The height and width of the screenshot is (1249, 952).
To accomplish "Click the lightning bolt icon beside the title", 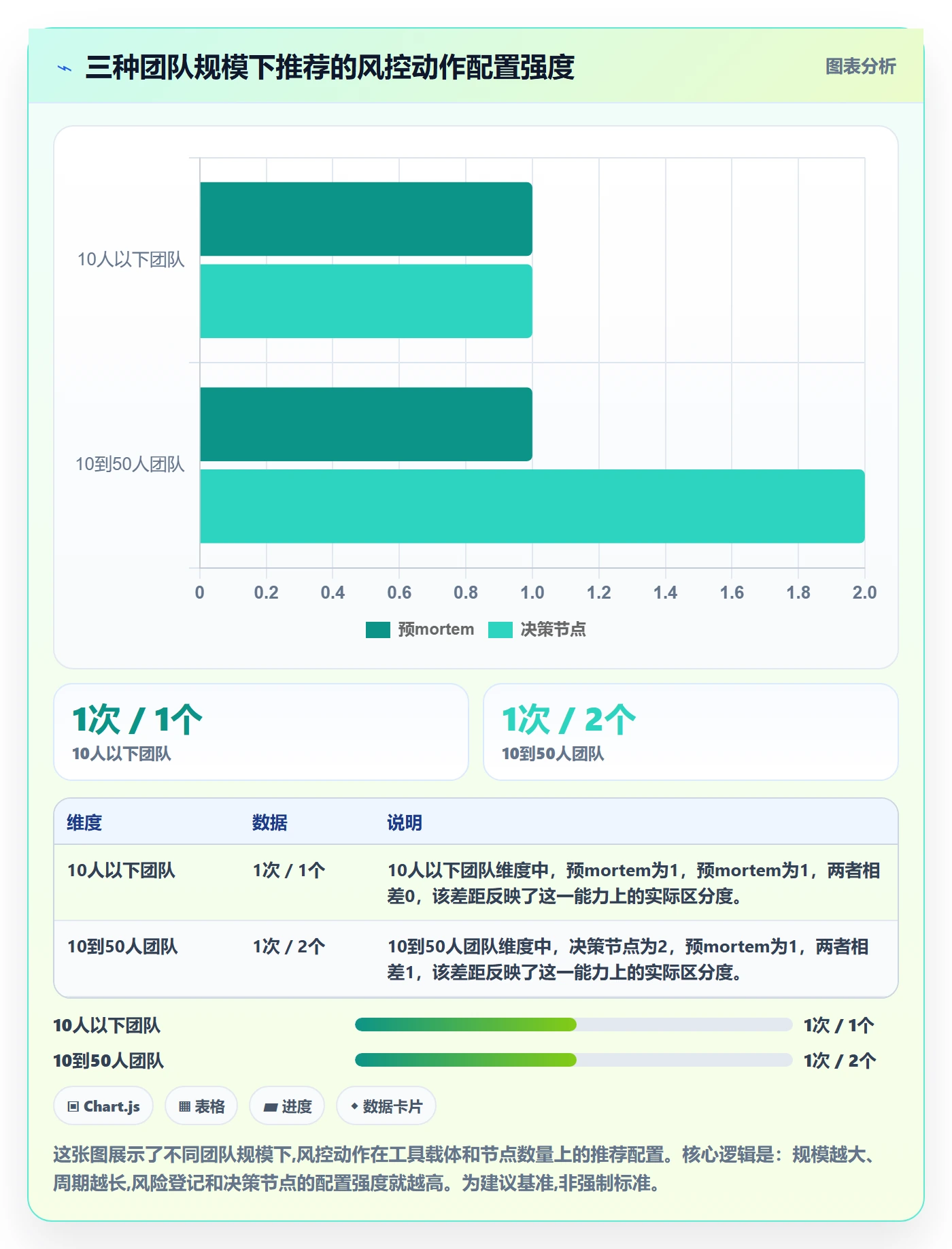I will click(65, 68).
